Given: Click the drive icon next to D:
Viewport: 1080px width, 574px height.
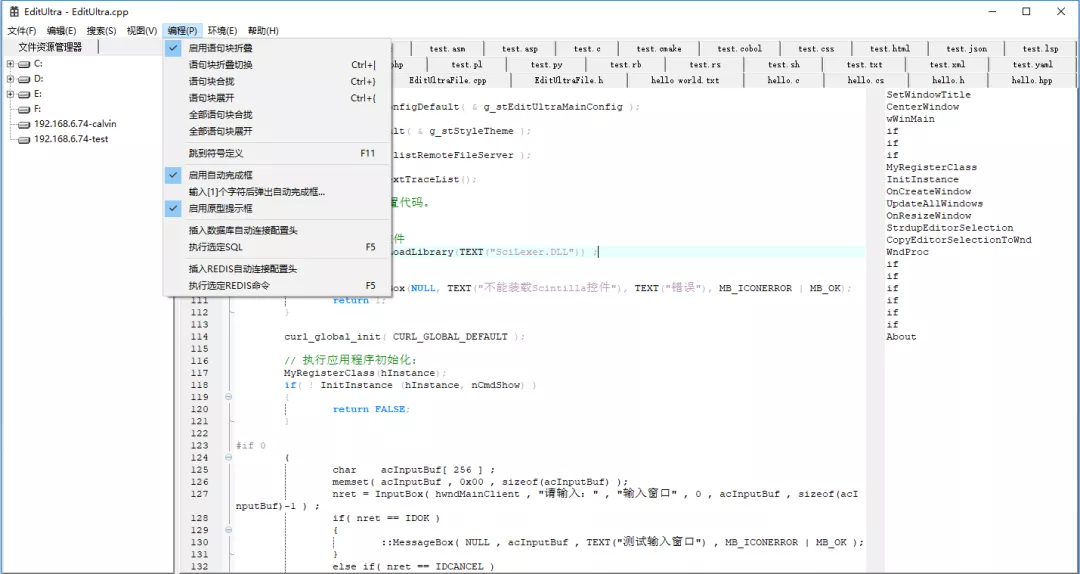Looking at the screenshot, I should click(x=25, y=79).
